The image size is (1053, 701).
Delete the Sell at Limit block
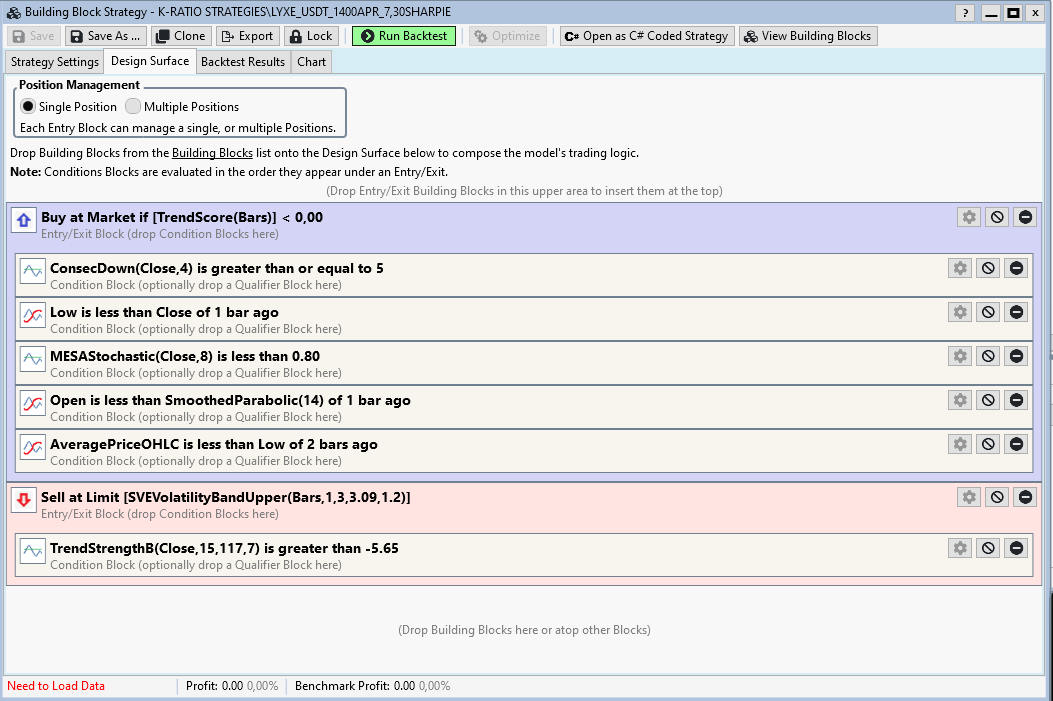pos(1025,497)
